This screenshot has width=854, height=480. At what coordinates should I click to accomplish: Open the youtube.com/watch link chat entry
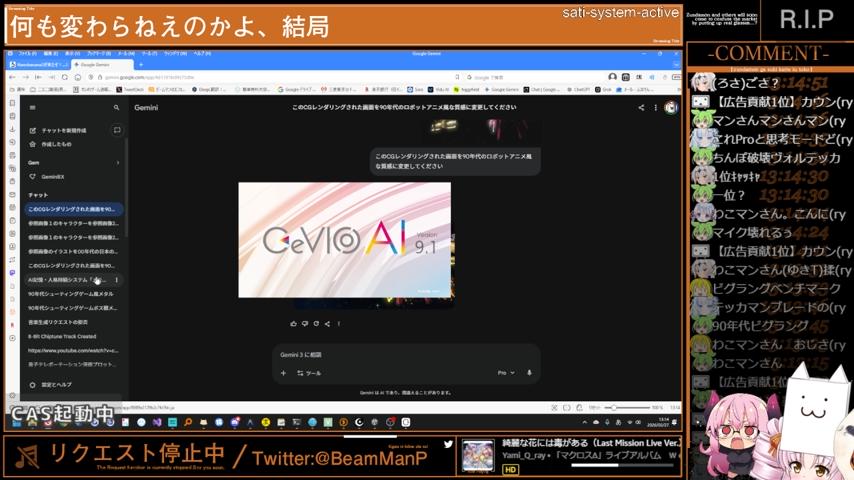73,351
